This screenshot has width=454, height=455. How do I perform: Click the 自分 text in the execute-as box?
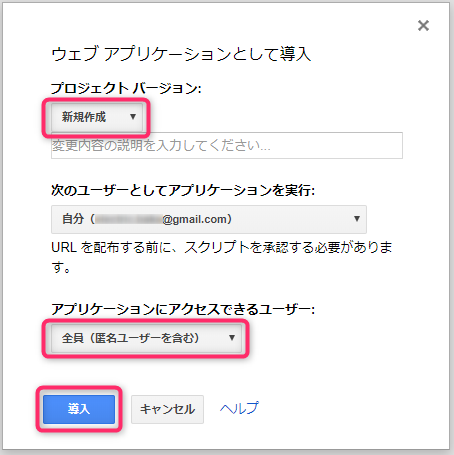click(73, 219)
